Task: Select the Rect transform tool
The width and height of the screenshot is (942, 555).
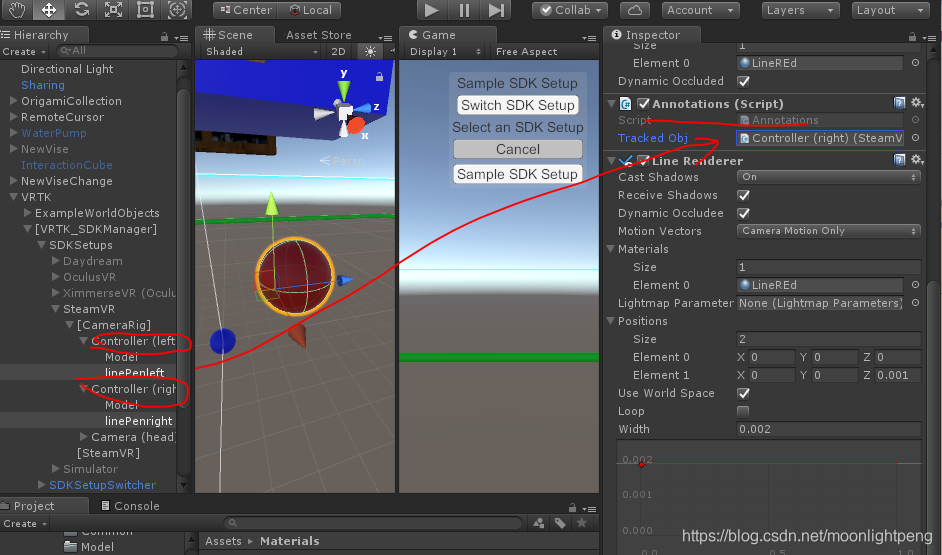Action: 145,10
